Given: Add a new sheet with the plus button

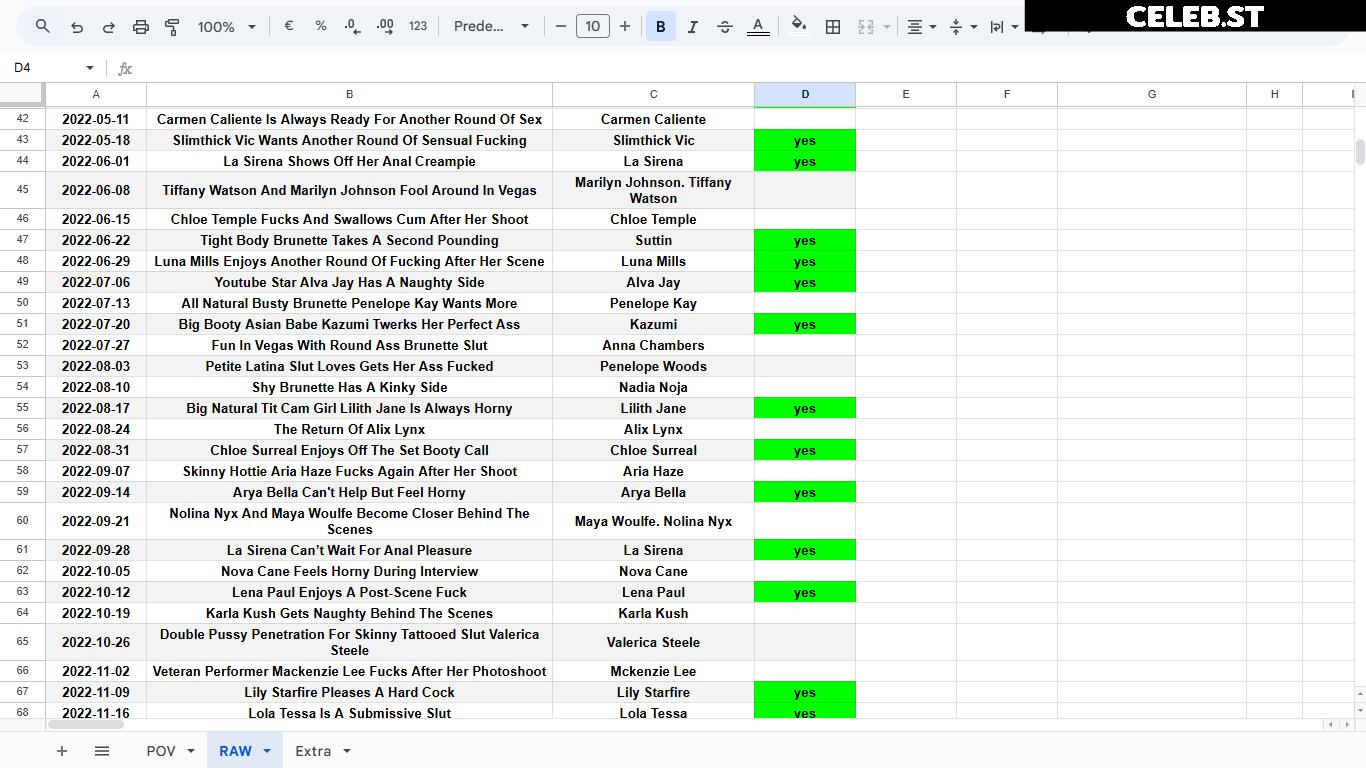Looking at the screenshot, I should coord(62,751).
